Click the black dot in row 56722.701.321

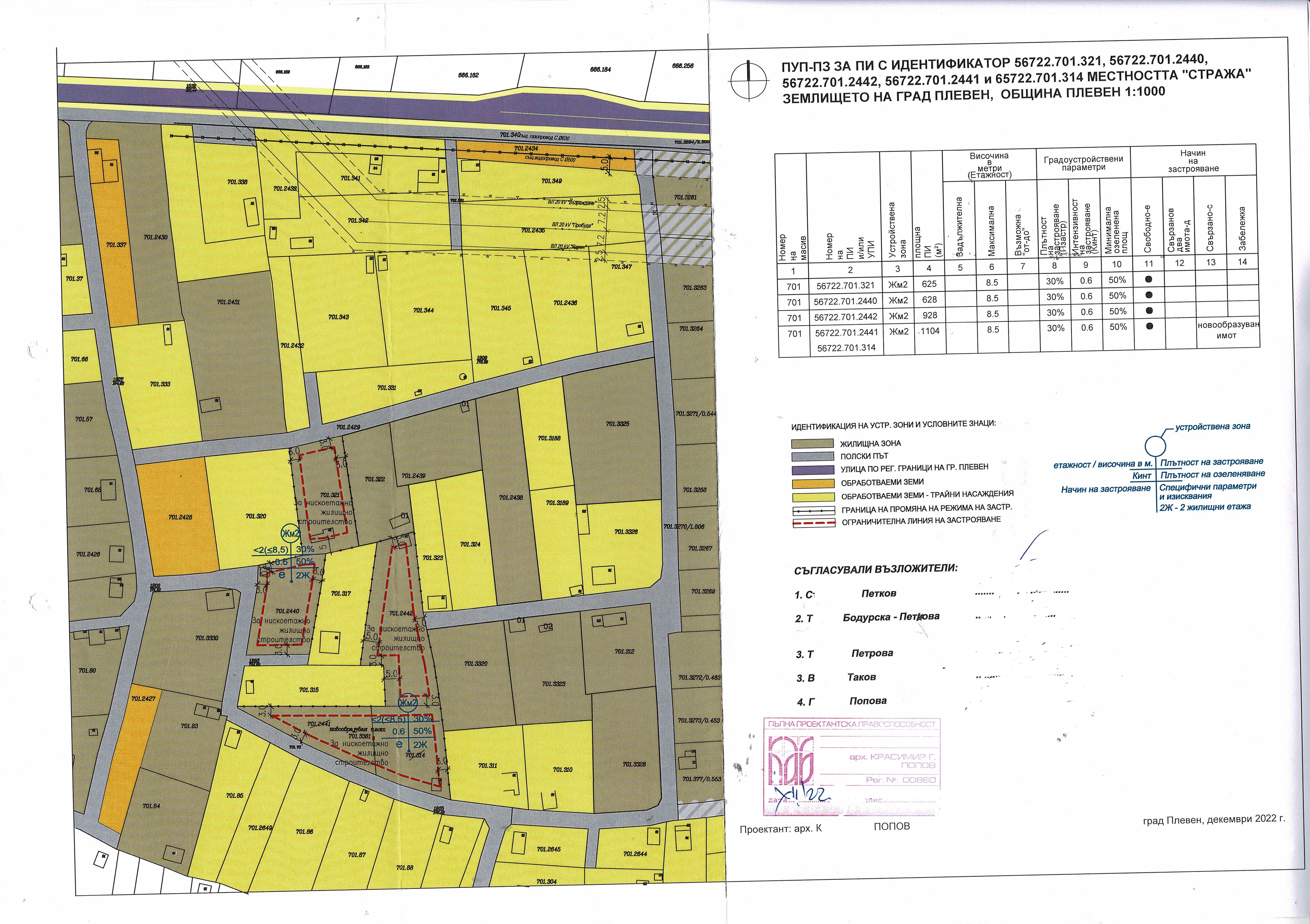coord(1148,280)
